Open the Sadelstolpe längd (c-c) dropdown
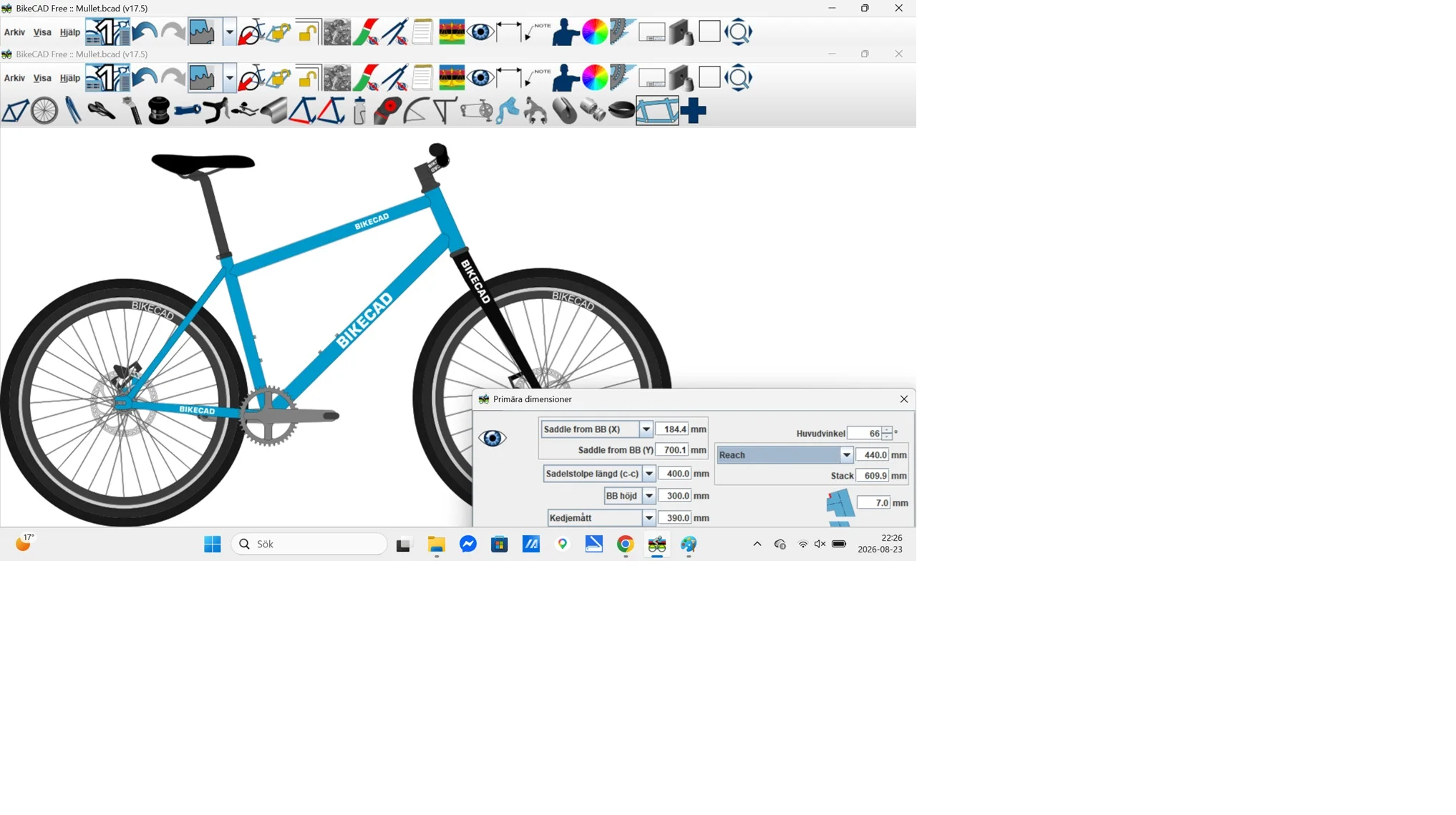This screenshot has height=815, width=1456. (x=649, y=474)
